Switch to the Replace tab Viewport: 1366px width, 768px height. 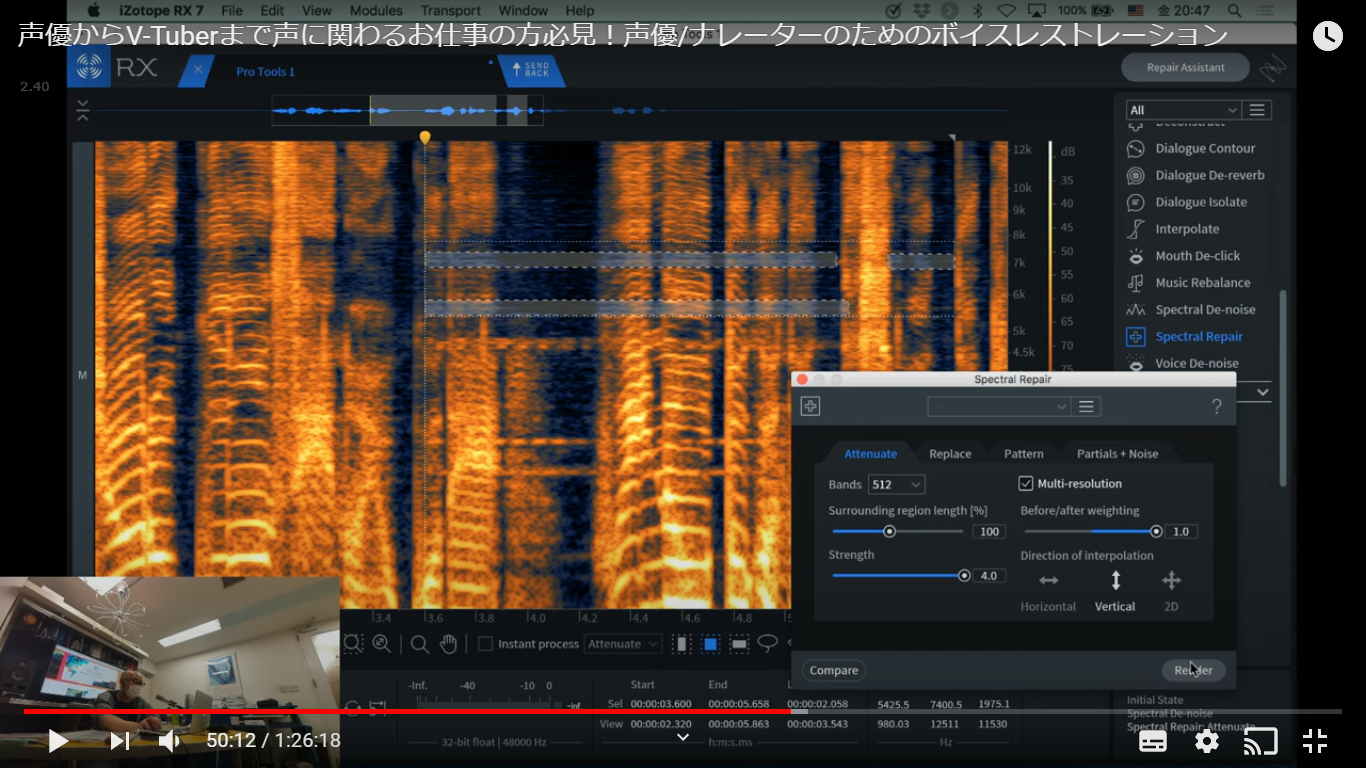(x=950, y=454)
